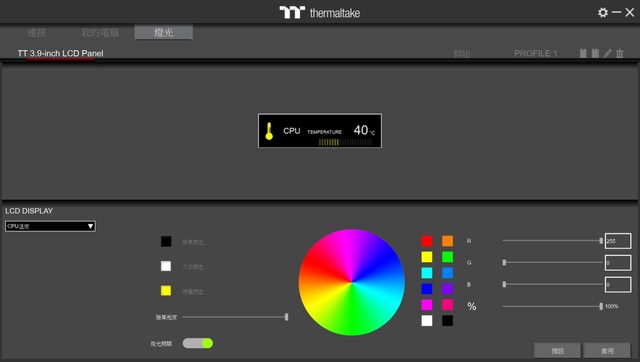Click the yellow thermometer icon in preview
Viewport: 640px width, 362px height.
click(x=269, y=131)
